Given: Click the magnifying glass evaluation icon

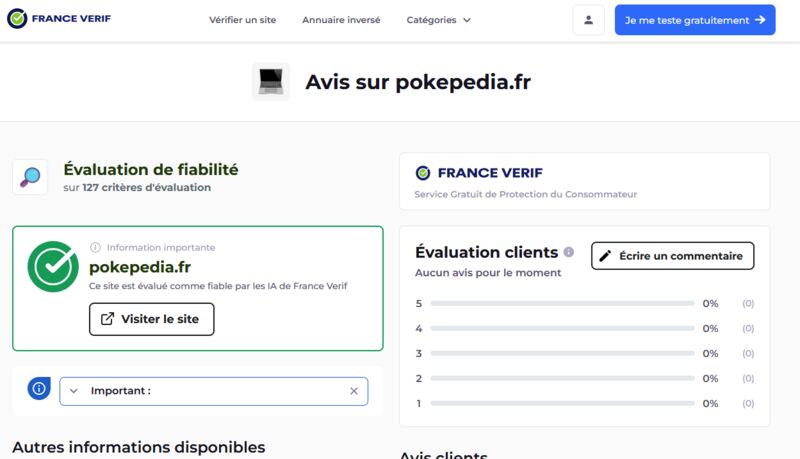Looking at the screenshot, I should pyautogui.click(x=30, y=177).
